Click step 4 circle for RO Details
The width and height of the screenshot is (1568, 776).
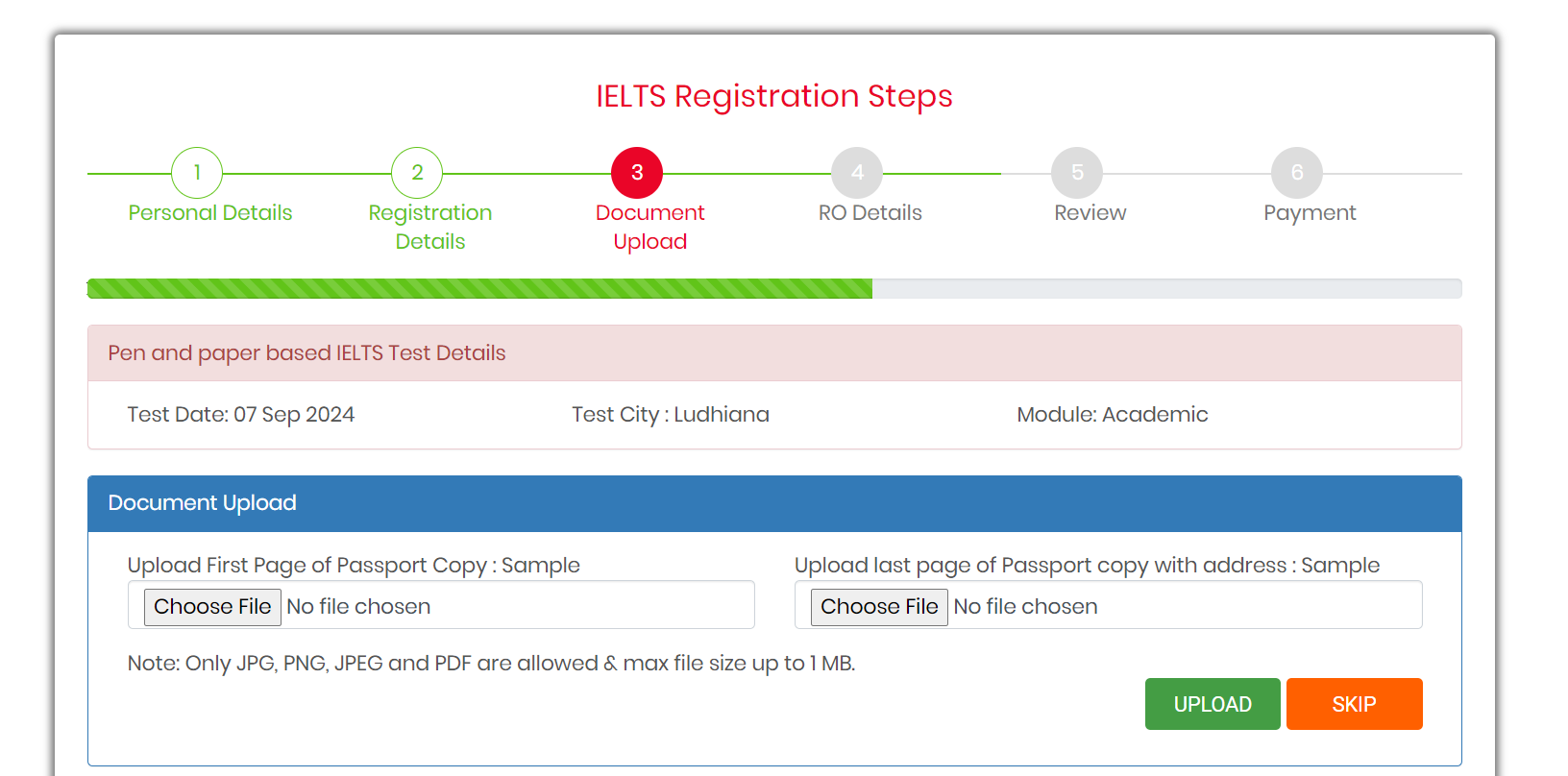[x=857, y=173]
